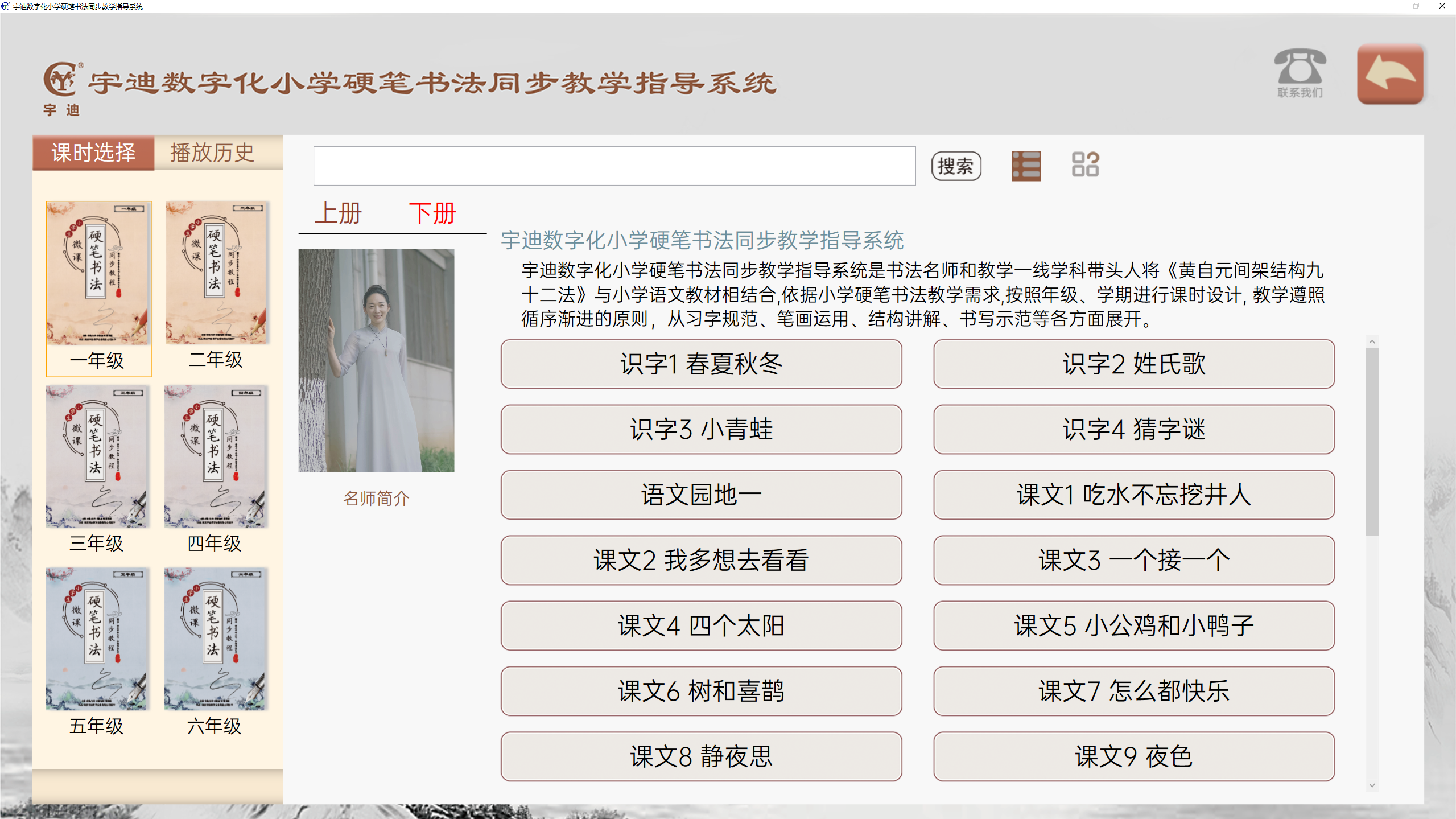Switch to list view icon
1456x819 pixels.
tap(1026, 166)
